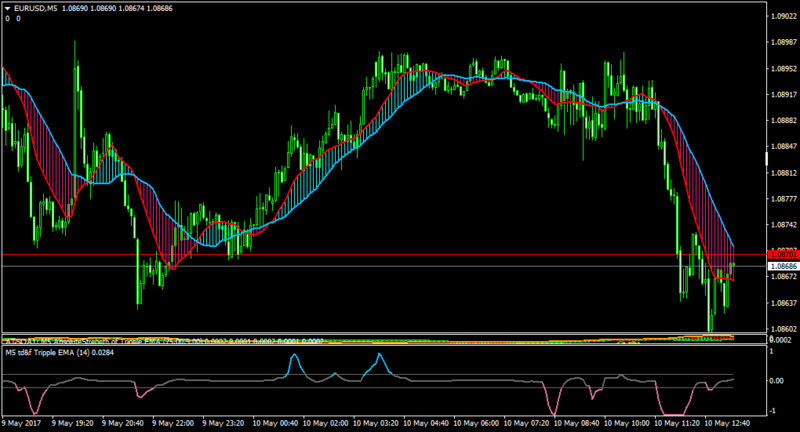800x432 pixels.
Task: Click the 10 May 12:40 time axis label
Action: (727, 423)
